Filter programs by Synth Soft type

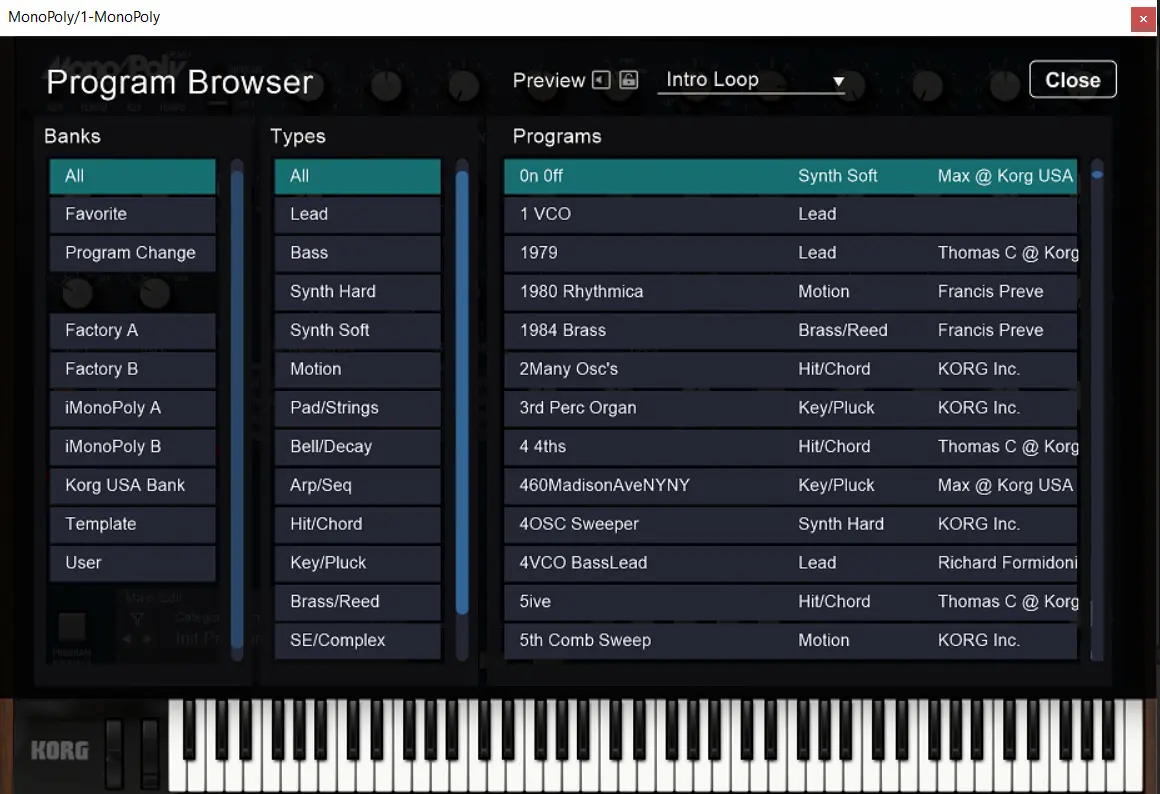(x=357, y=331)
